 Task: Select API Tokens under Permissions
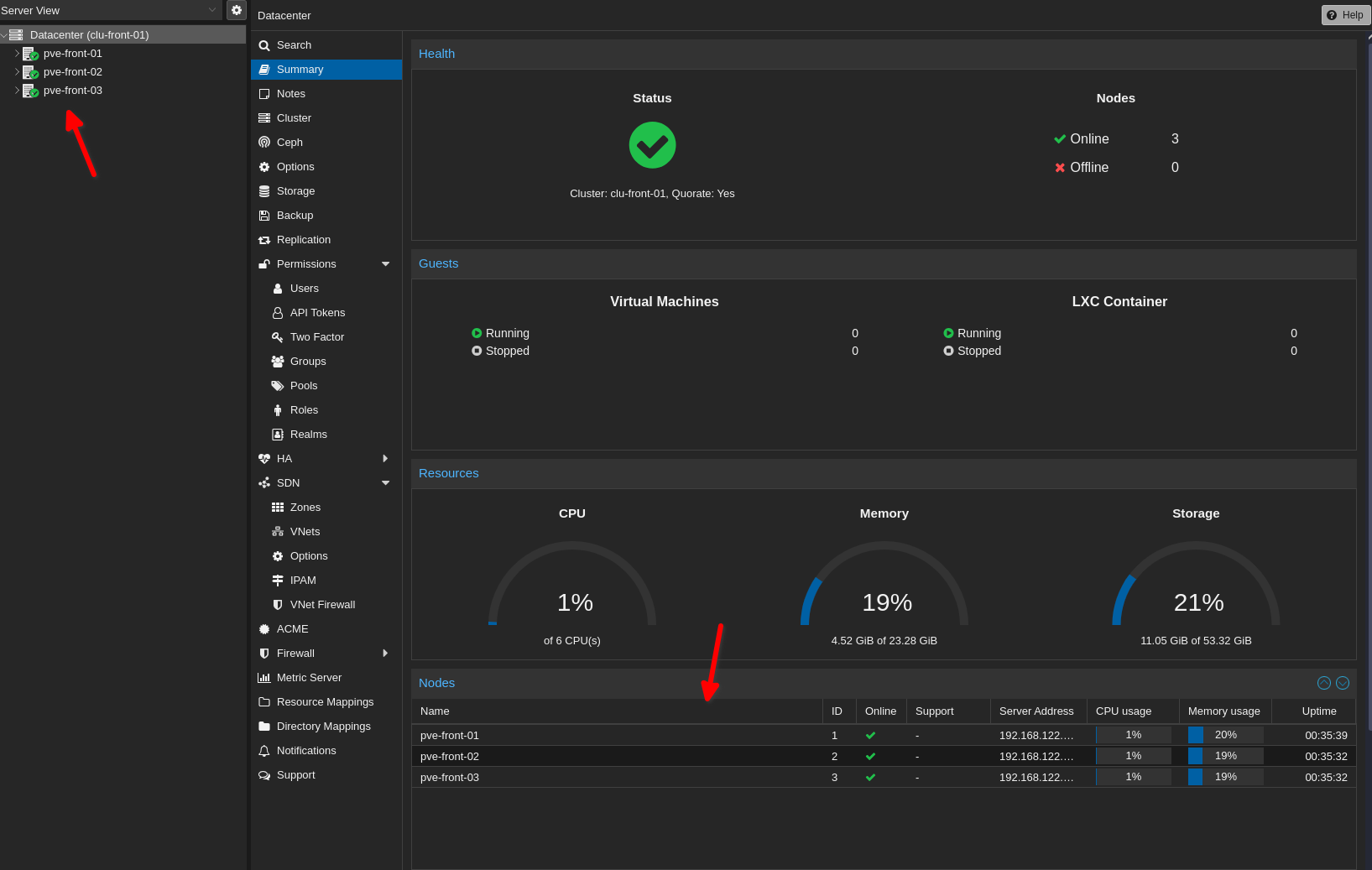point(317,313)
